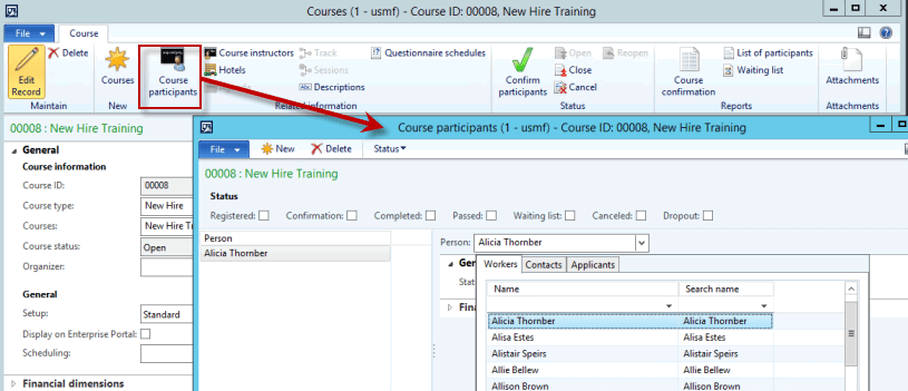Click the Person column header in grid
The image size is (908, 391).
[x=295, y=238]
